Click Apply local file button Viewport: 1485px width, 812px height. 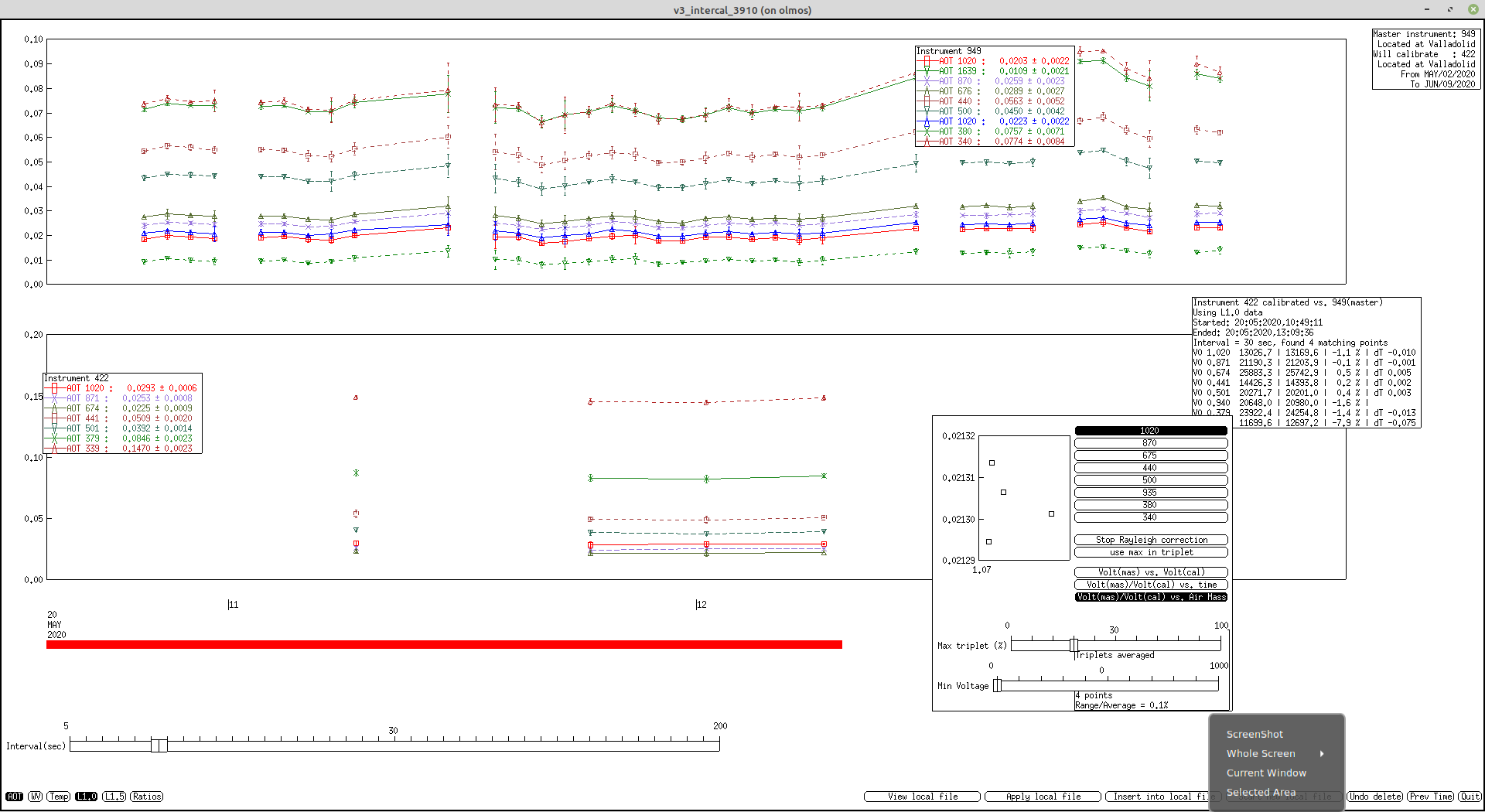(1043, 797)
